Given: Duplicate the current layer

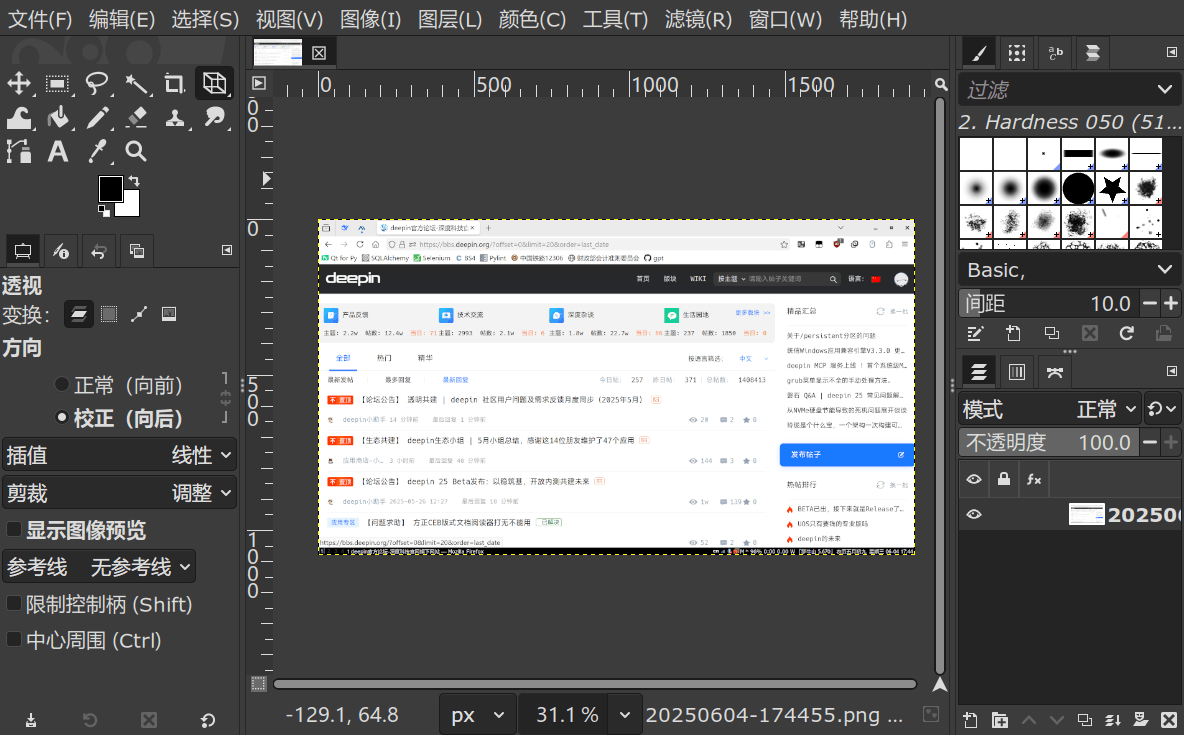Looking at the screenshot, I should point(1084,720).
